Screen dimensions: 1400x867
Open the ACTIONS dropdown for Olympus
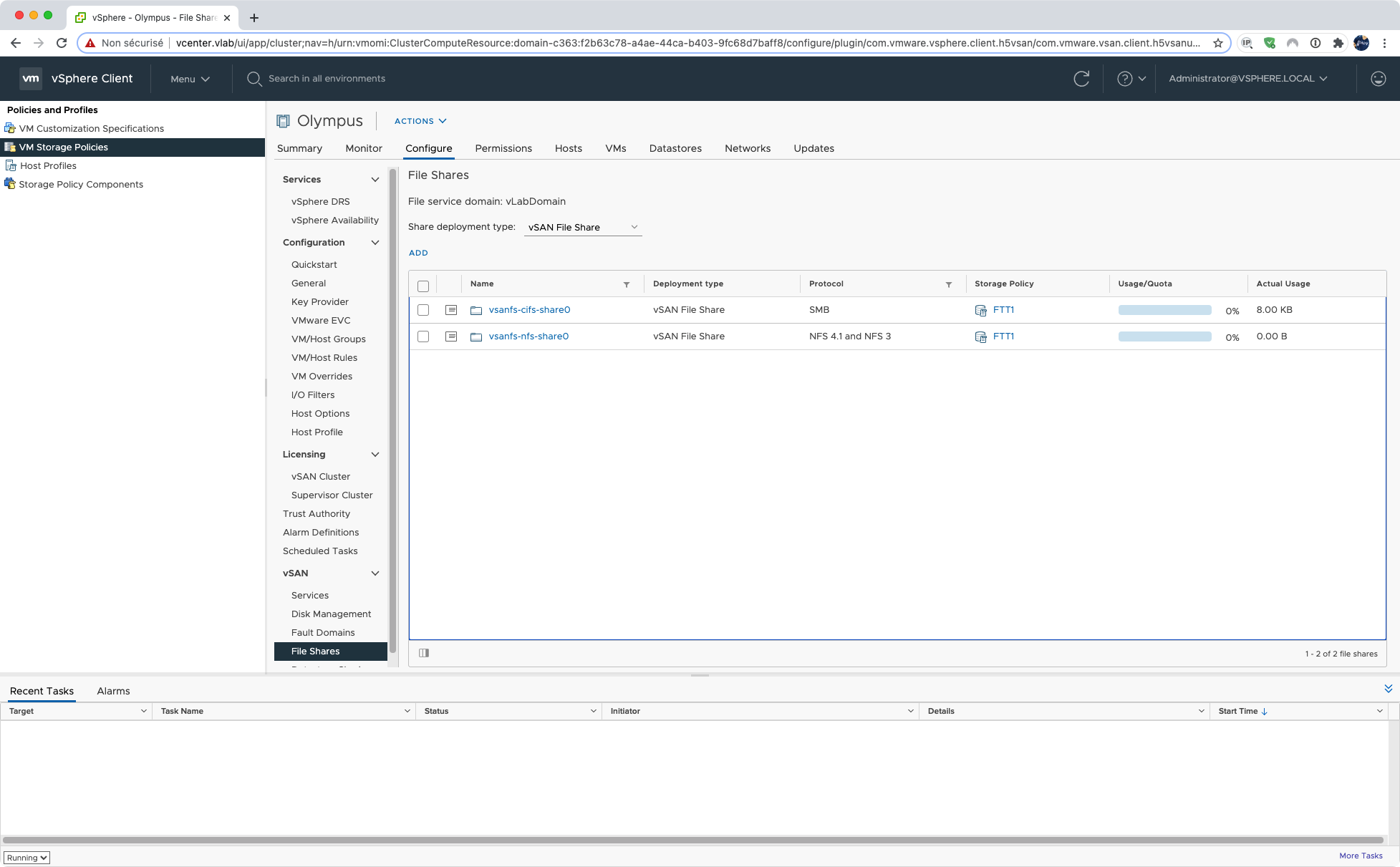[x=420, y=121]
